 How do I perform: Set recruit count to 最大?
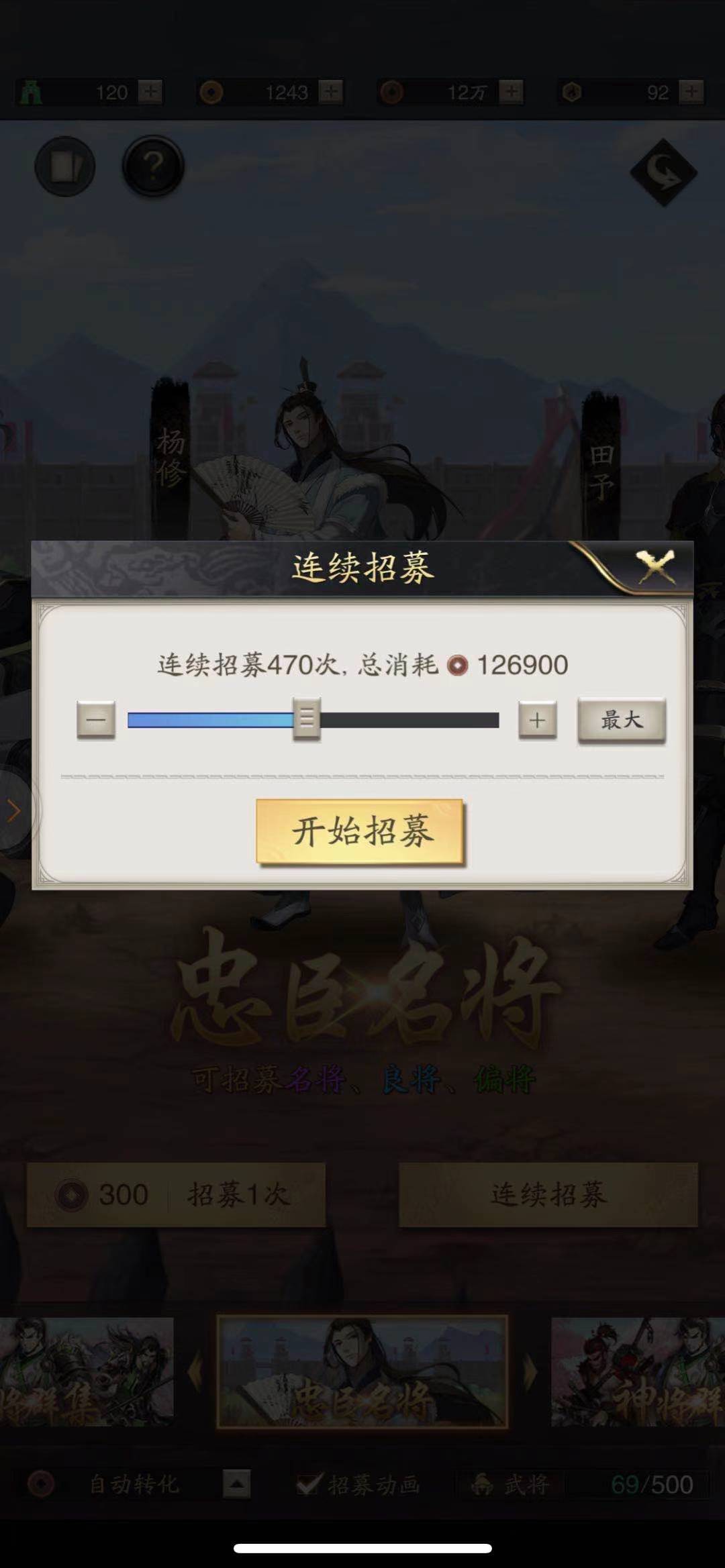pyautogui.click(x=622, y=720)
